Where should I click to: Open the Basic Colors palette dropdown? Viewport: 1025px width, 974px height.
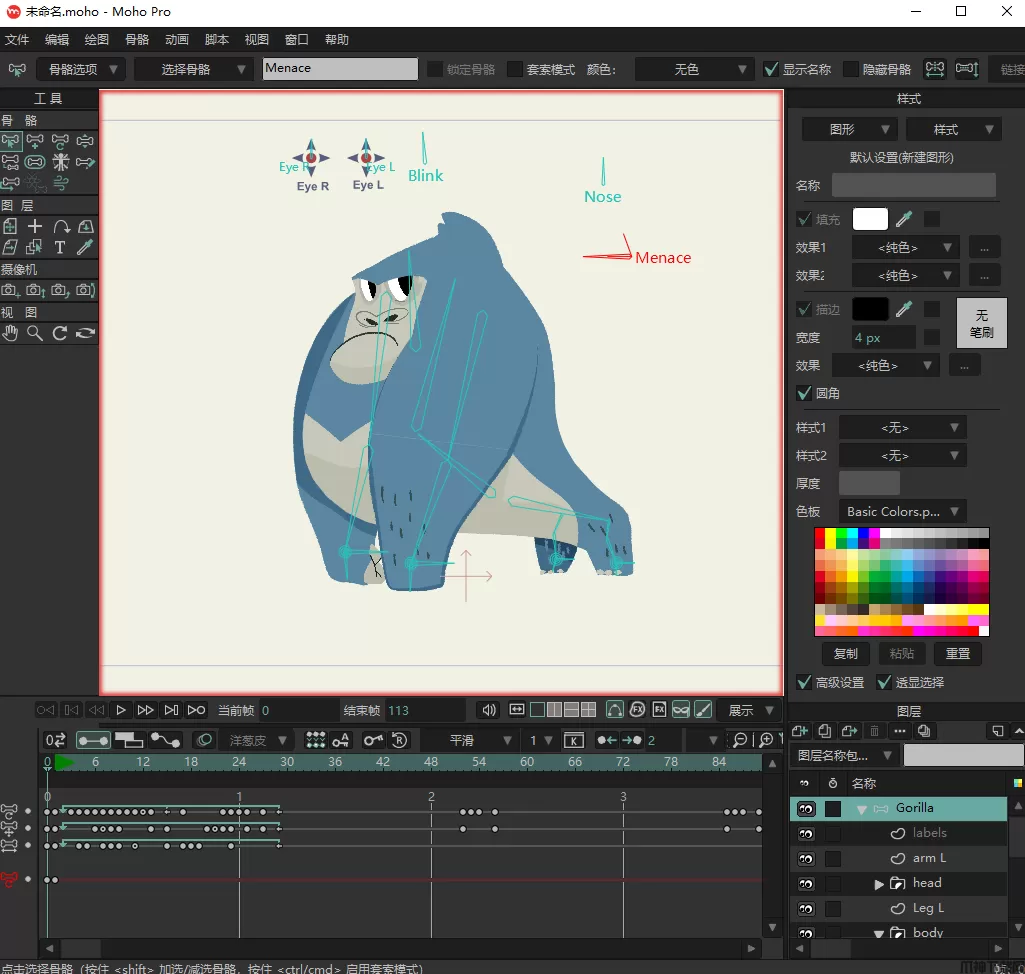coord(902,511)
